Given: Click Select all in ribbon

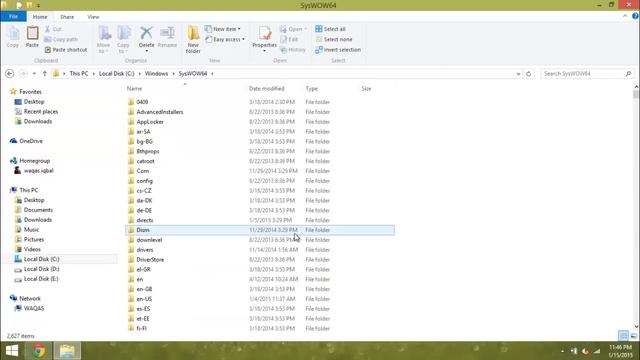Looking at the screenshot, I should (x=330, y=29).
